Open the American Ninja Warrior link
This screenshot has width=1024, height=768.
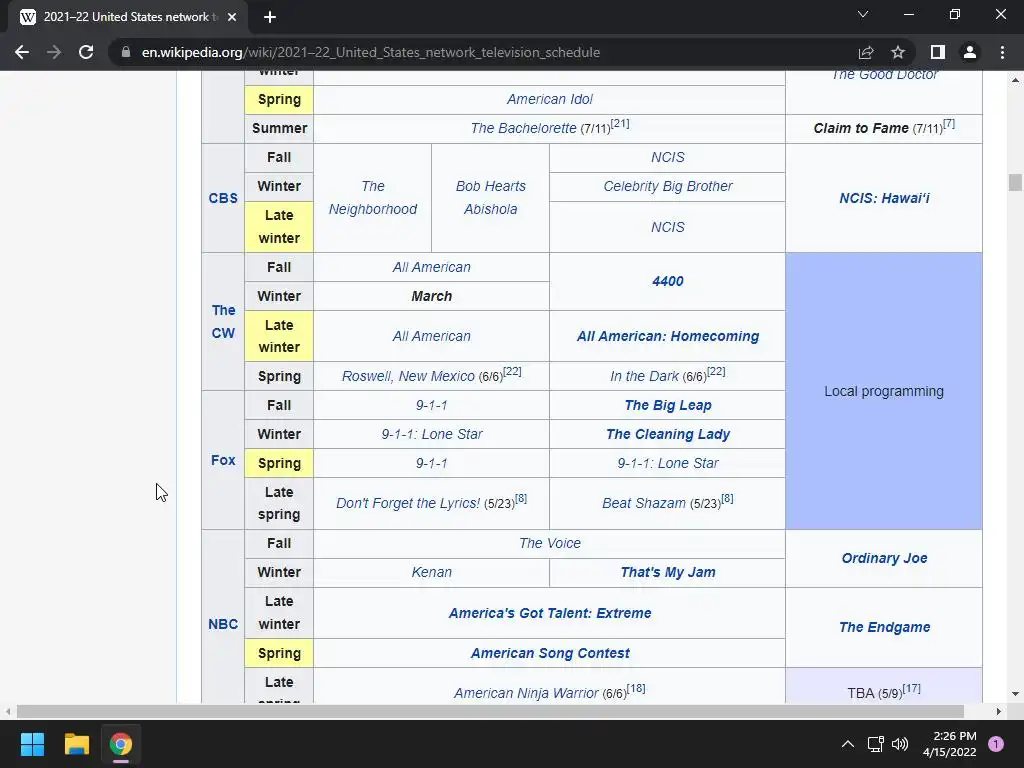tap(526, 693)
